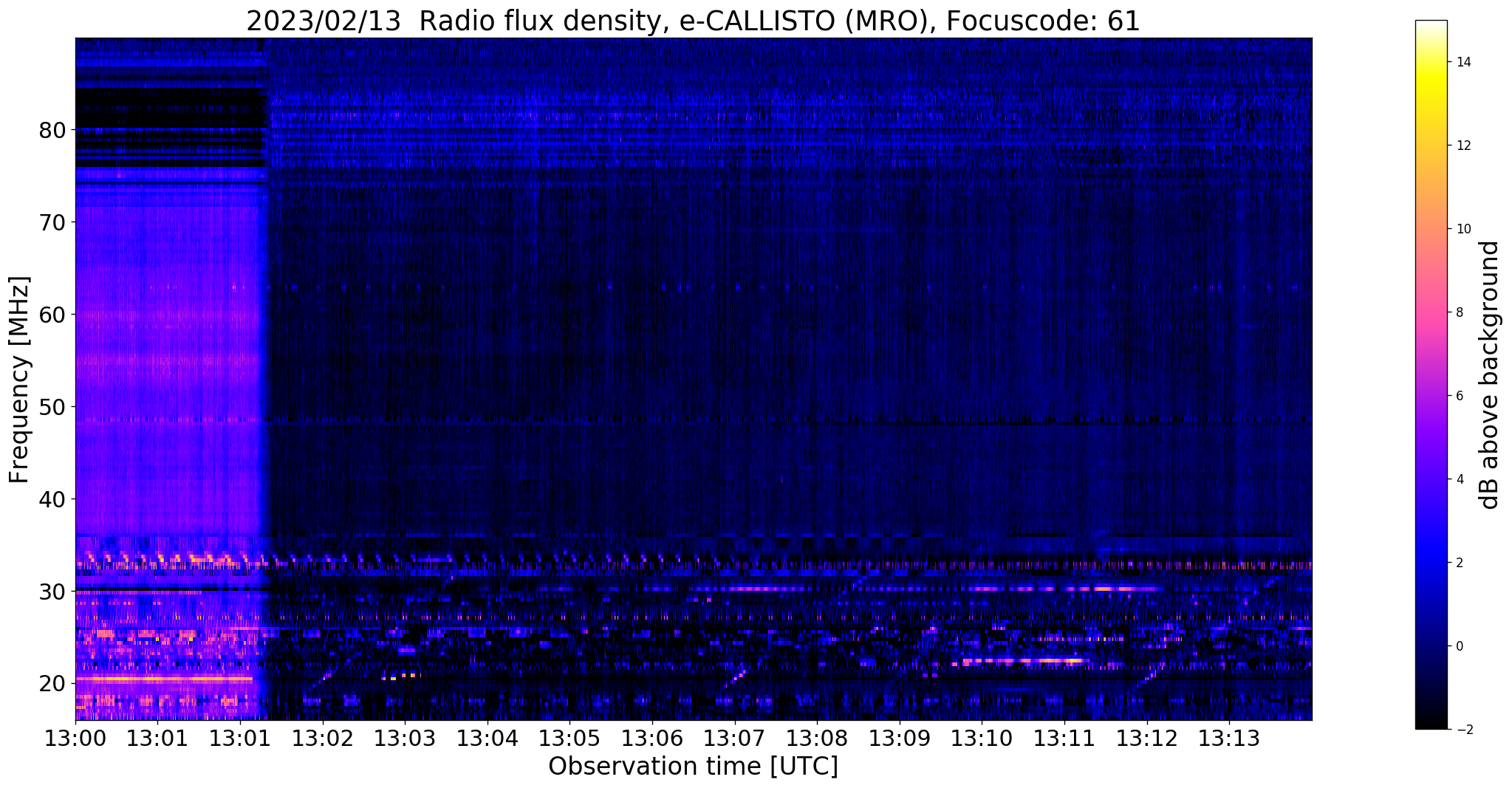
Task: Click the plot title mentioning e-CALLISTO (MRO)
Action: [693, 21]
